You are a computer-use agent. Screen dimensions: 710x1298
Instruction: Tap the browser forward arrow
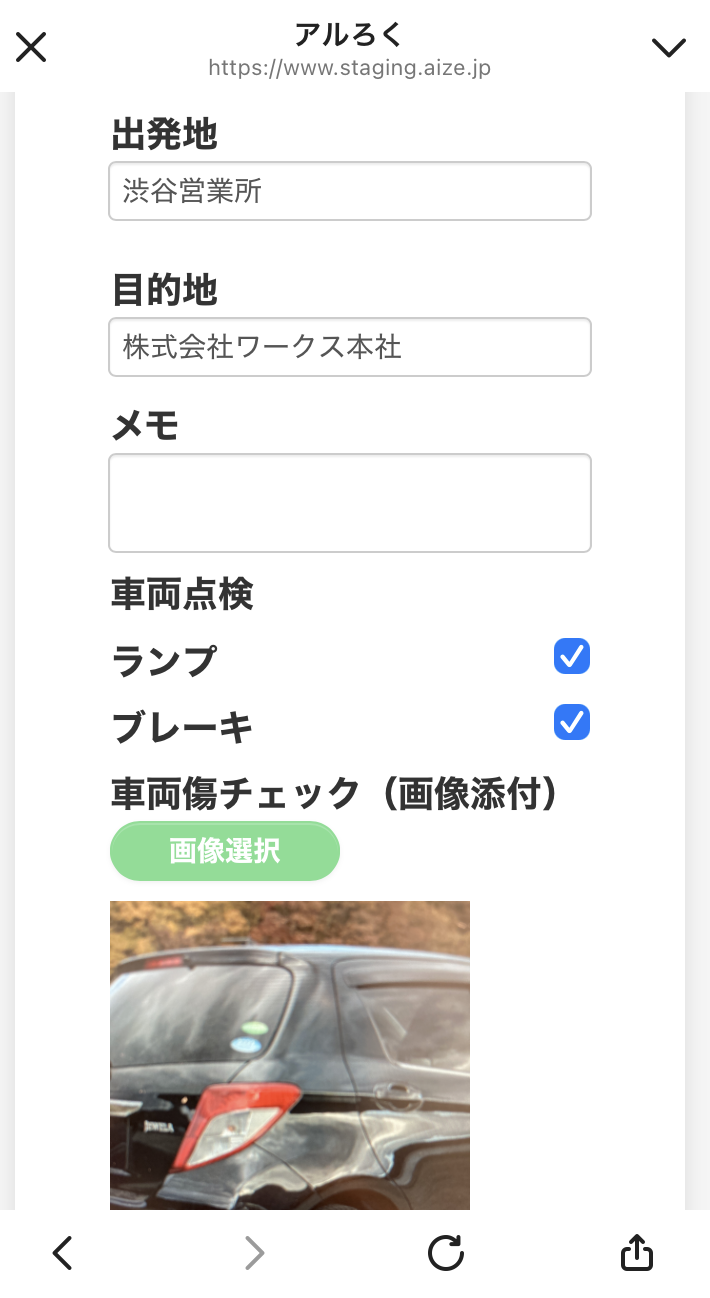(x=255, y=1253)
